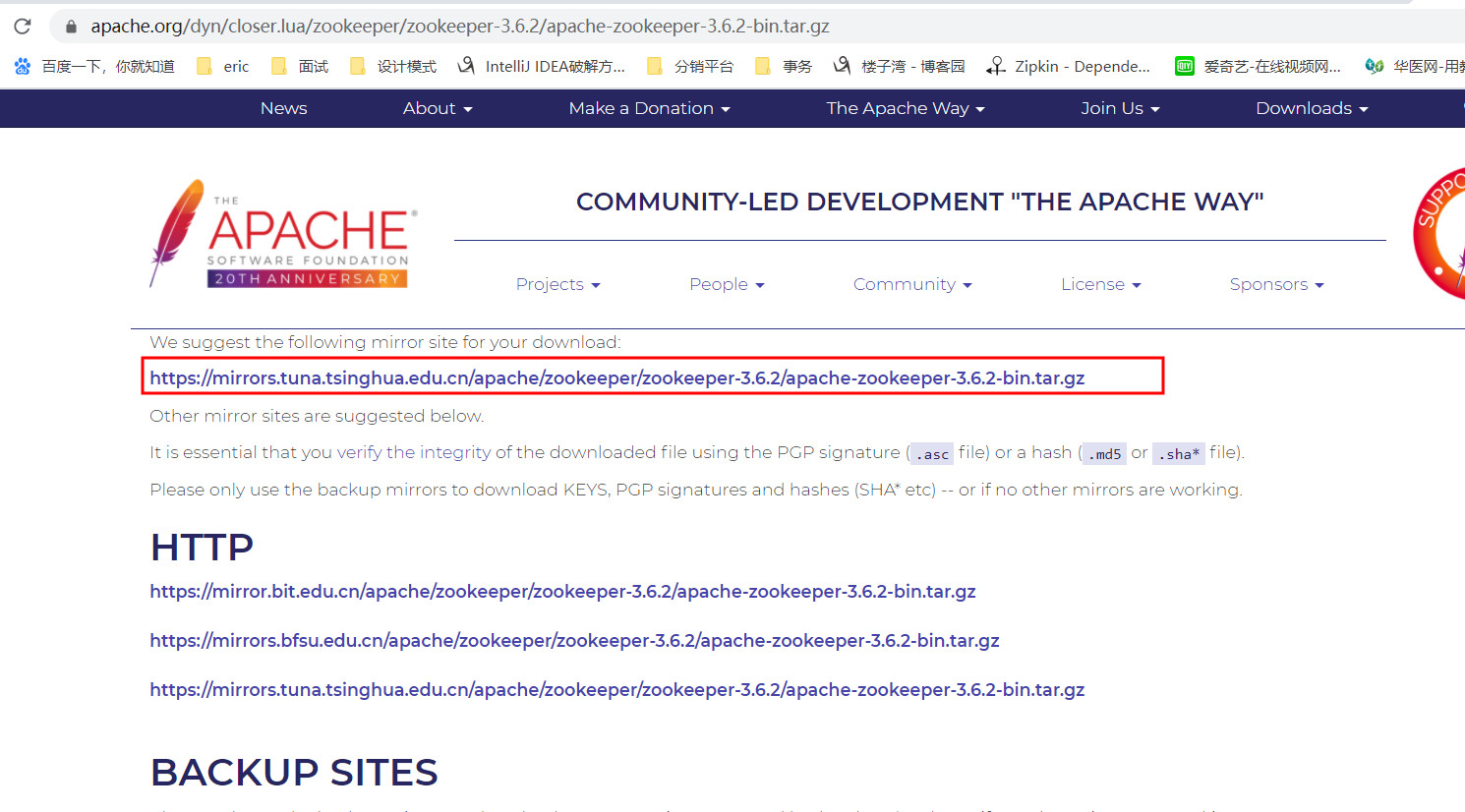
Task: Click the lock icon in the address bar
Action: coord(71,27)
